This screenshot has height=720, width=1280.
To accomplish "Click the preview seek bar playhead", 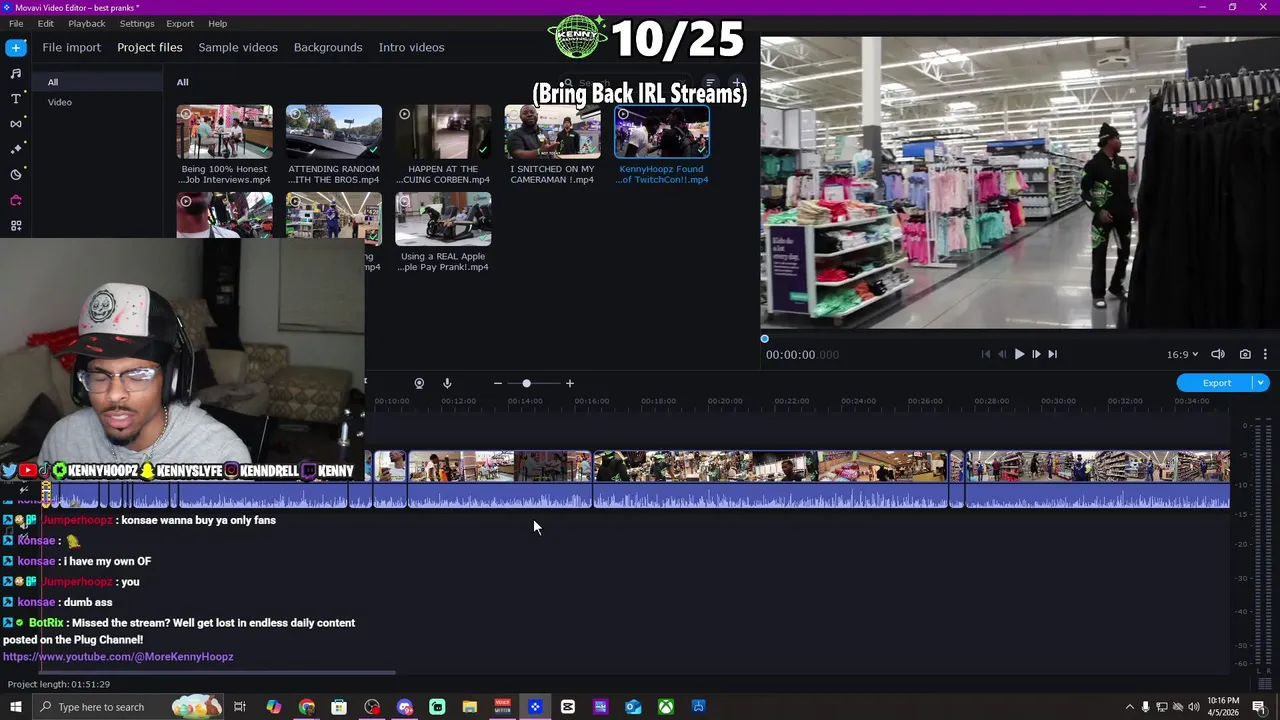I will [x=765, y=339].
